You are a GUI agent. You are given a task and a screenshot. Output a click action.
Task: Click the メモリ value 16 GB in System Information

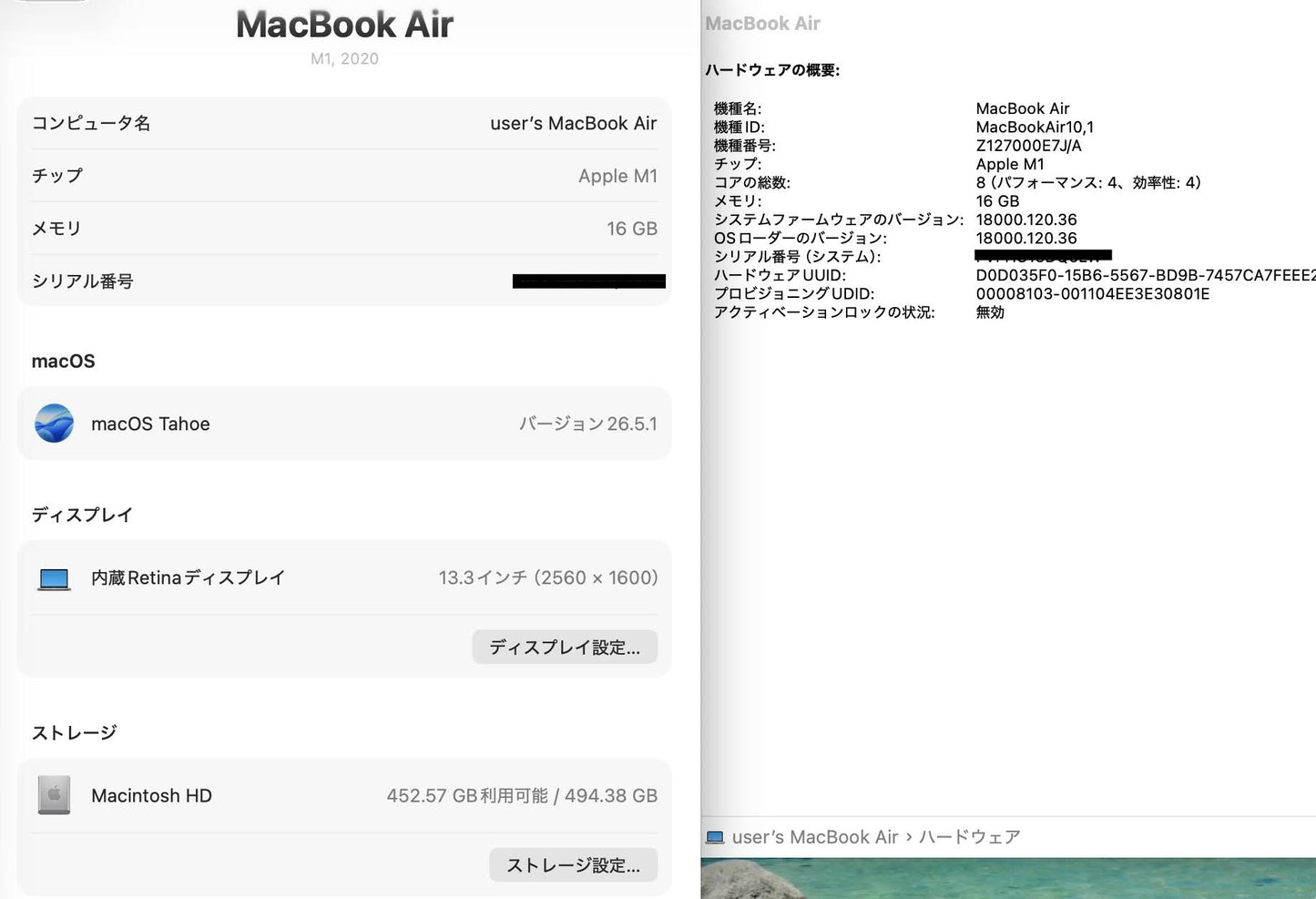point(997,201)
